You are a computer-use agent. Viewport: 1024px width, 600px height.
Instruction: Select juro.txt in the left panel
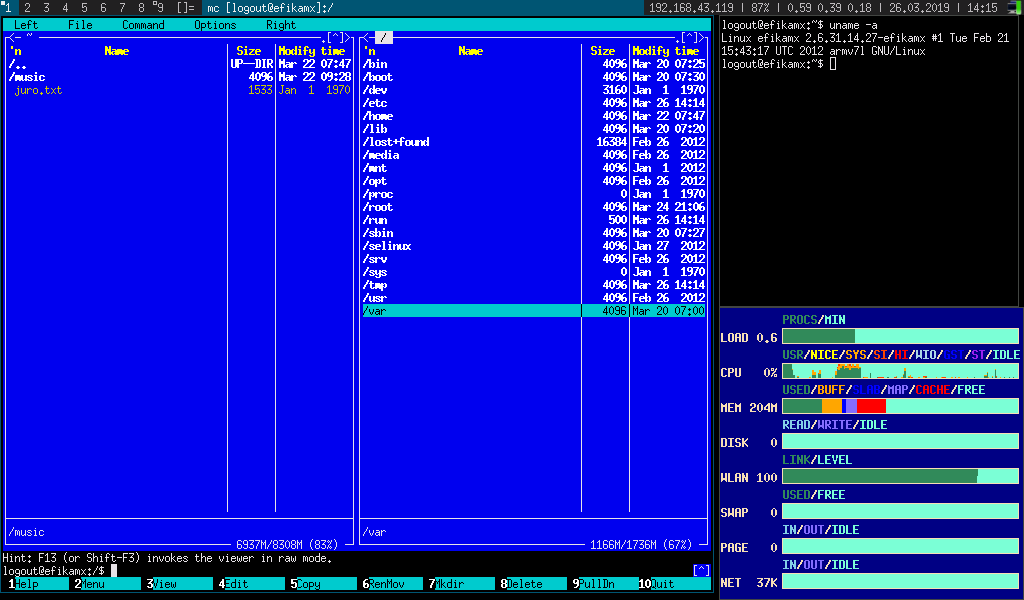38,90
